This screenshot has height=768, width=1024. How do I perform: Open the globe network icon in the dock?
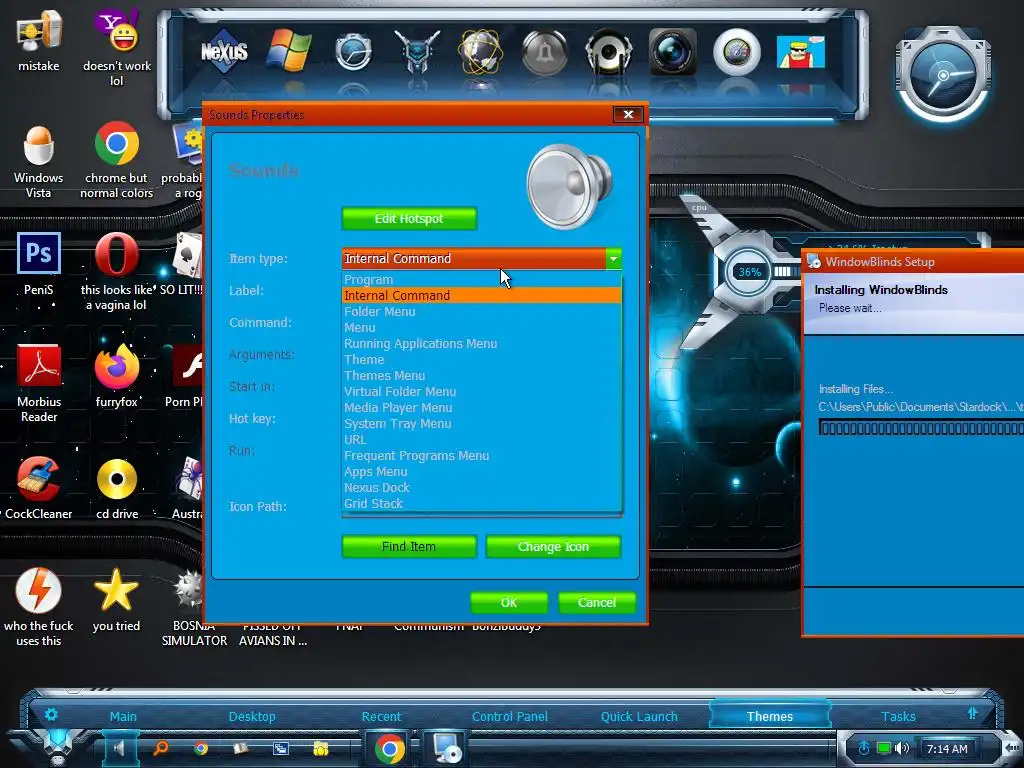pos(481,51)
